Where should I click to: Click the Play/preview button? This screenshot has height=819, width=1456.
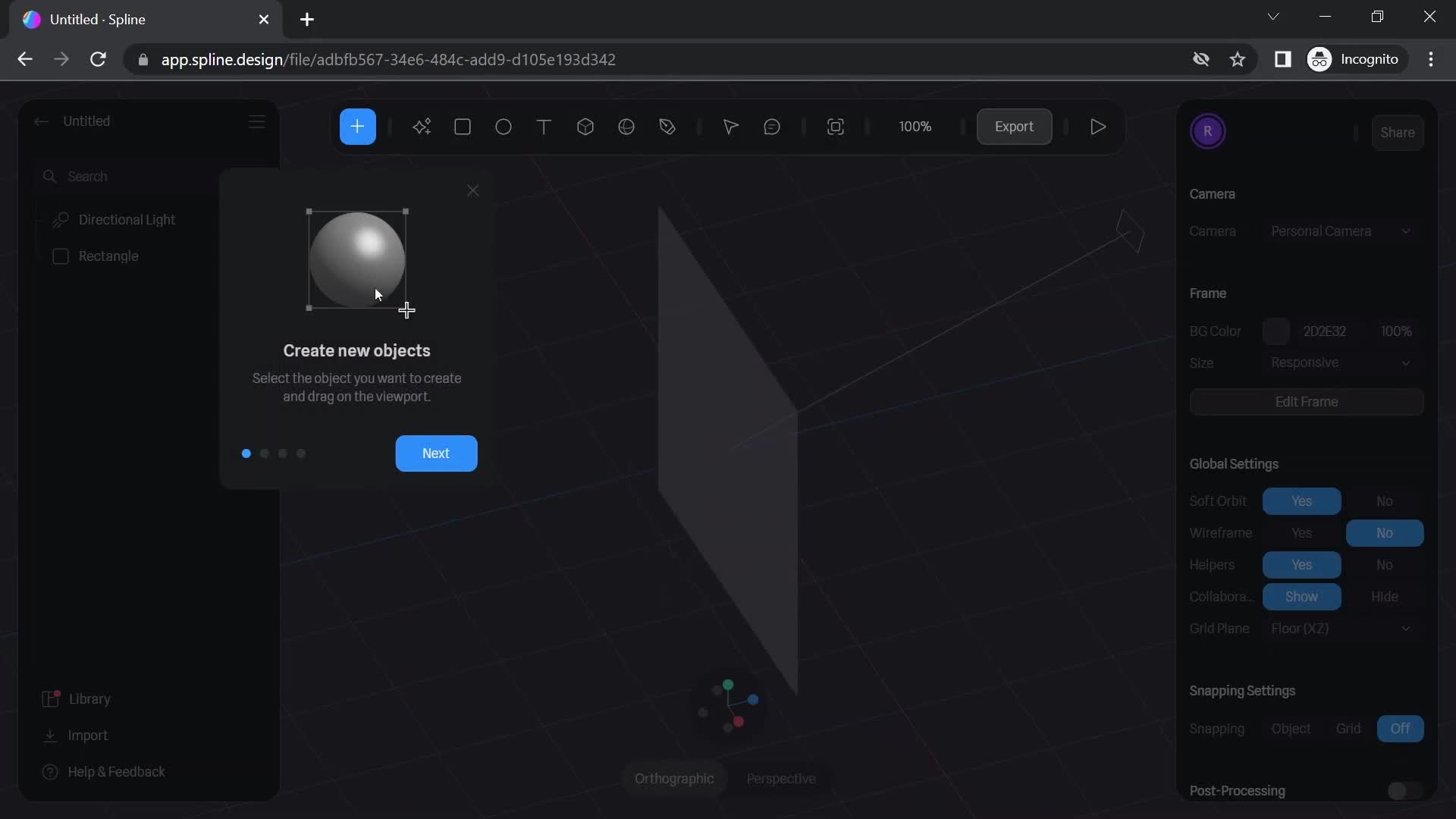point(1098,127)
